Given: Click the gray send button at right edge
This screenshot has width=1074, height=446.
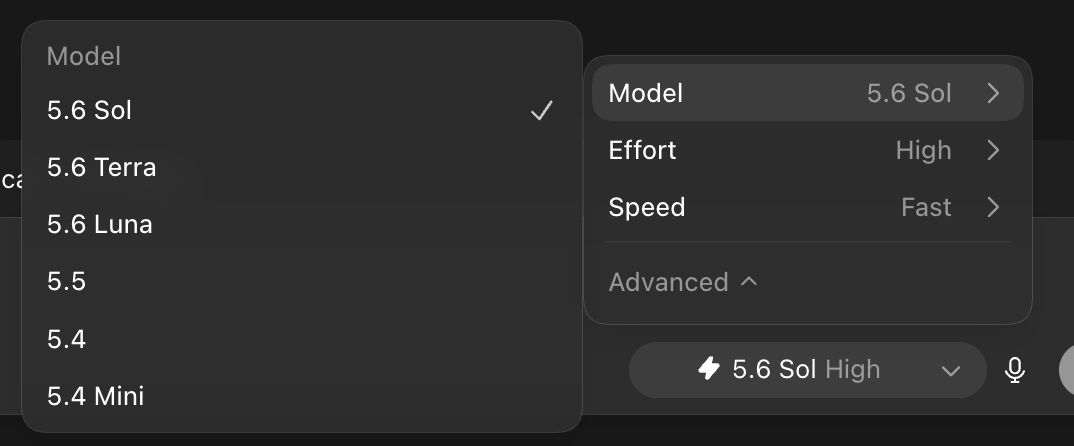Looking at the screenshot, I should click(x=1066, y=370).
